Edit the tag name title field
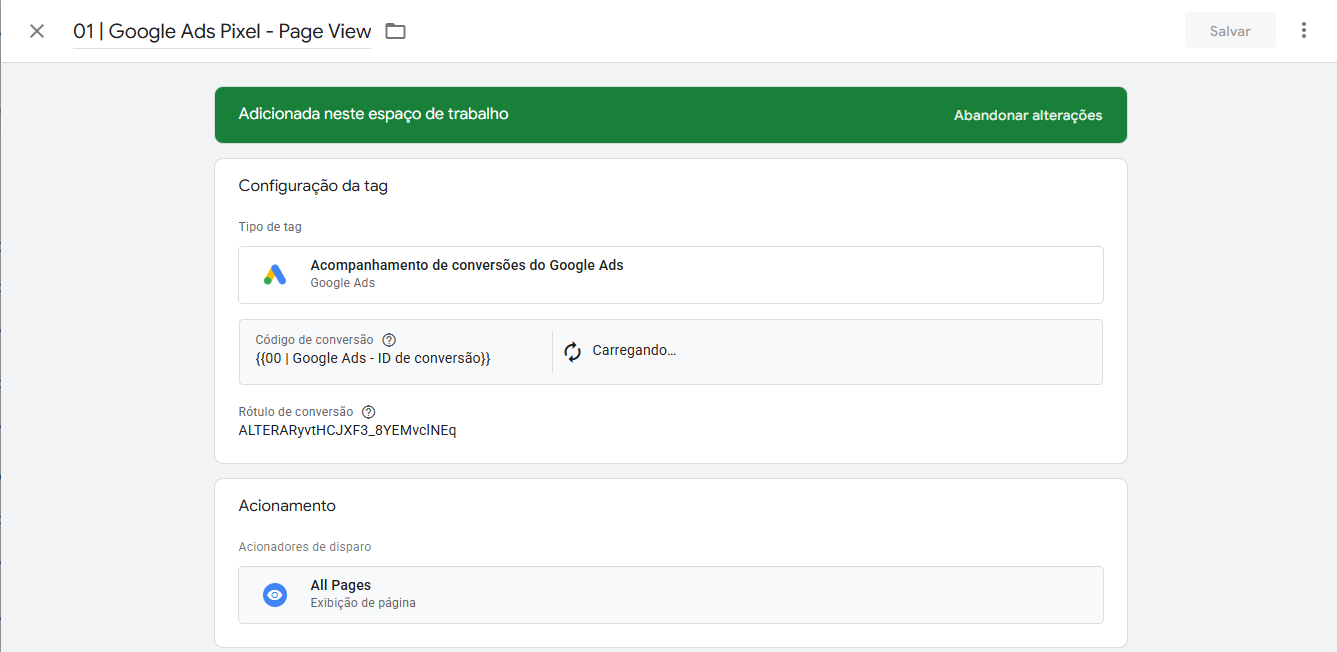This screenshot has height=652, width=1337. click(222, 31)
